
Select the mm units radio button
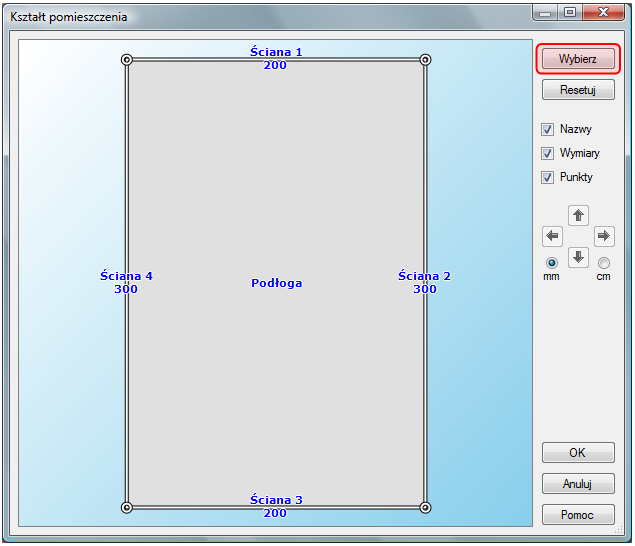[x=552, y=263]
